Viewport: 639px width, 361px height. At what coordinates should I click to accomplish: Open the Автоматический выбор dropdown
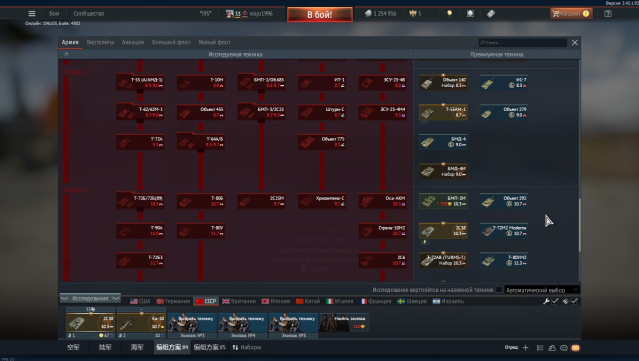(542, 290)
